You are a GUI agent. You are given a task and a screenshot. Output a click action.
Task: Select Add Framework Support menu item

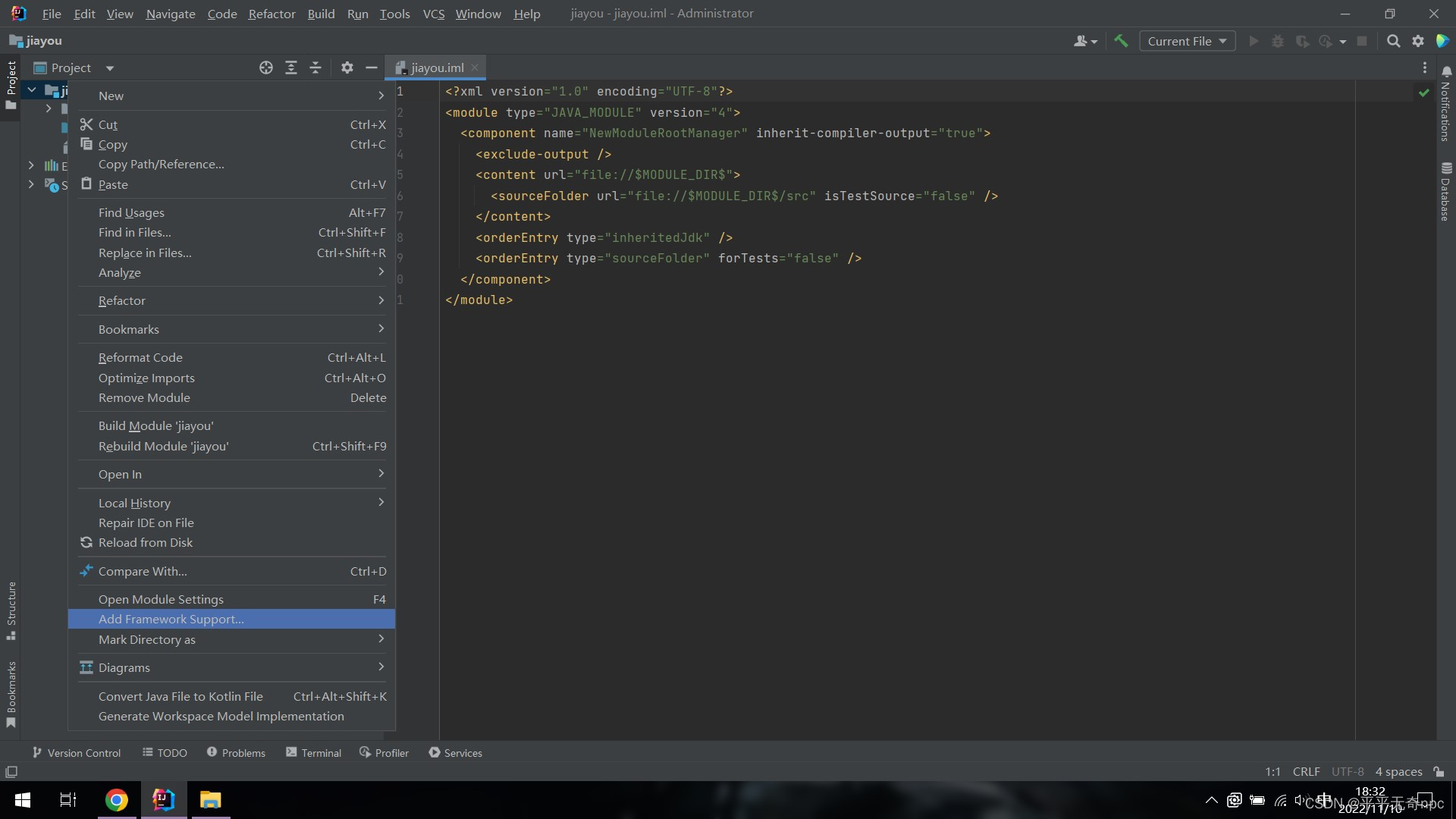coord(170,618)
